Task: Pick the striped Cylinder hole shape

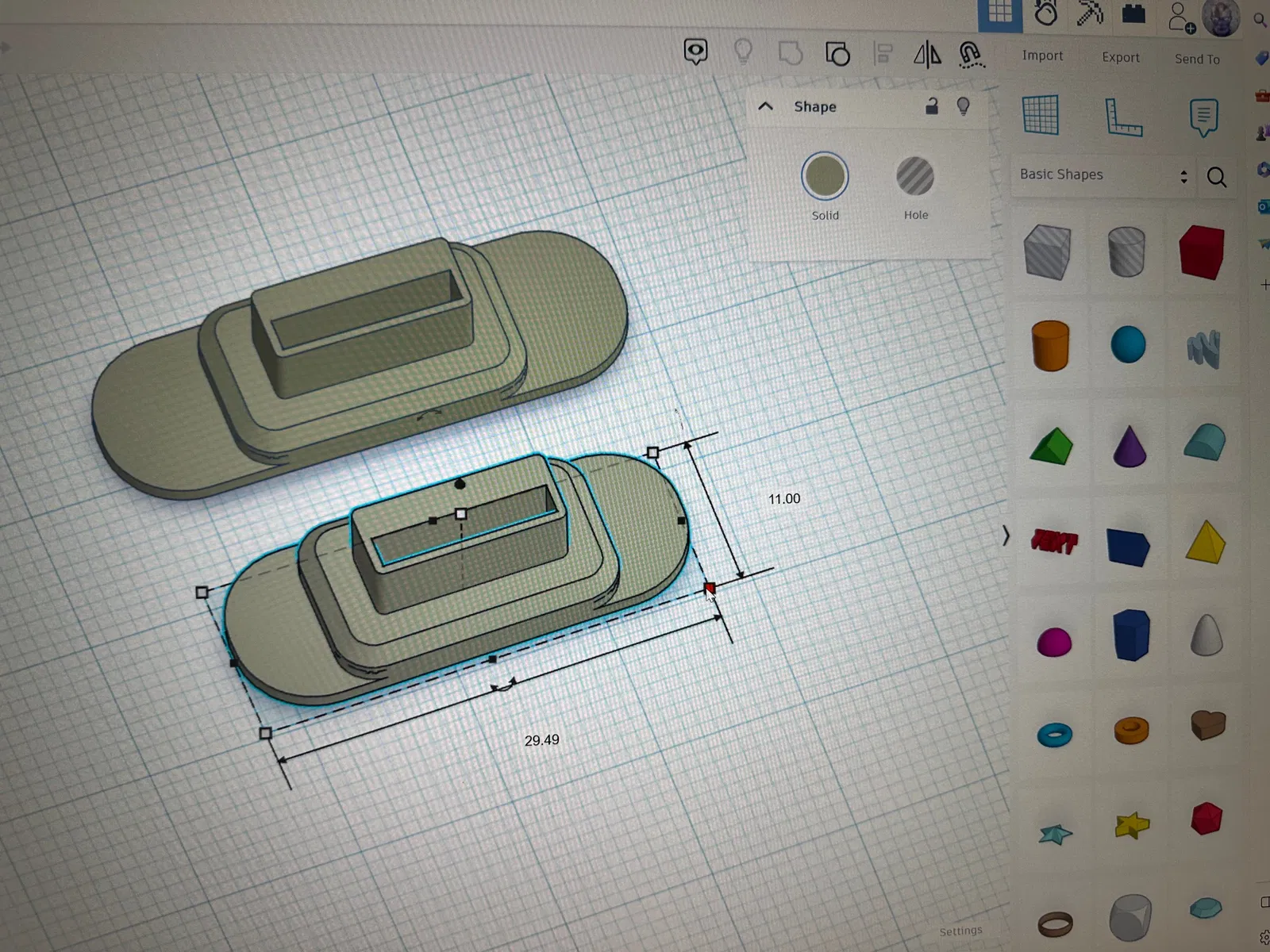Action: click(x=1126, y=252)
